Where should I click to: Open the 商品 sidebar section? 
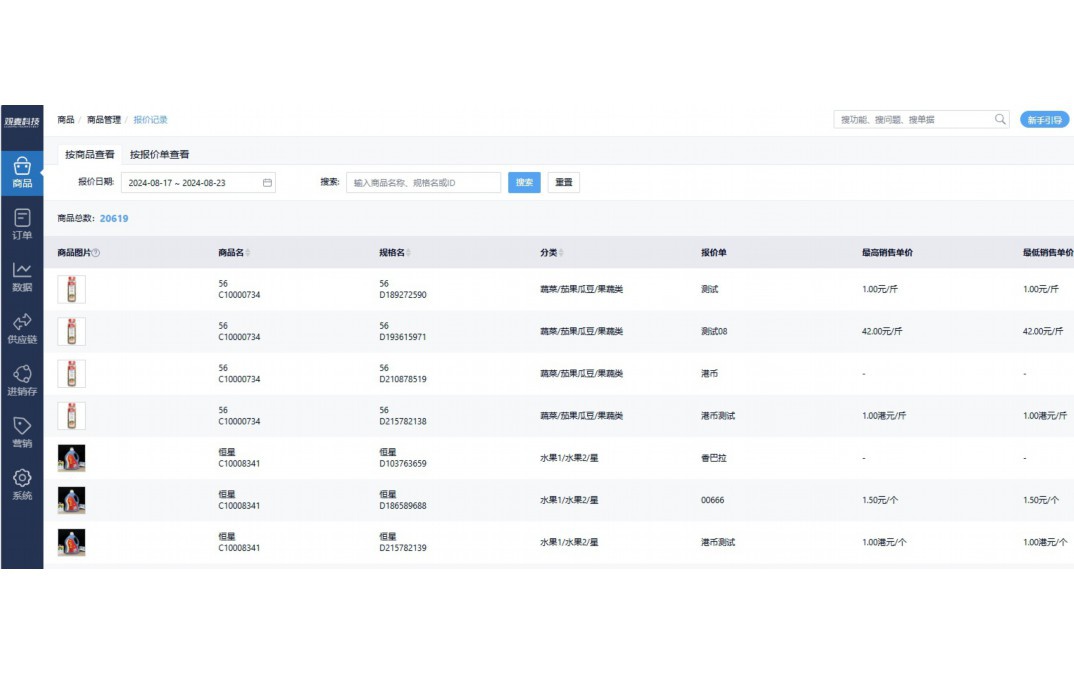pos(22,173)
